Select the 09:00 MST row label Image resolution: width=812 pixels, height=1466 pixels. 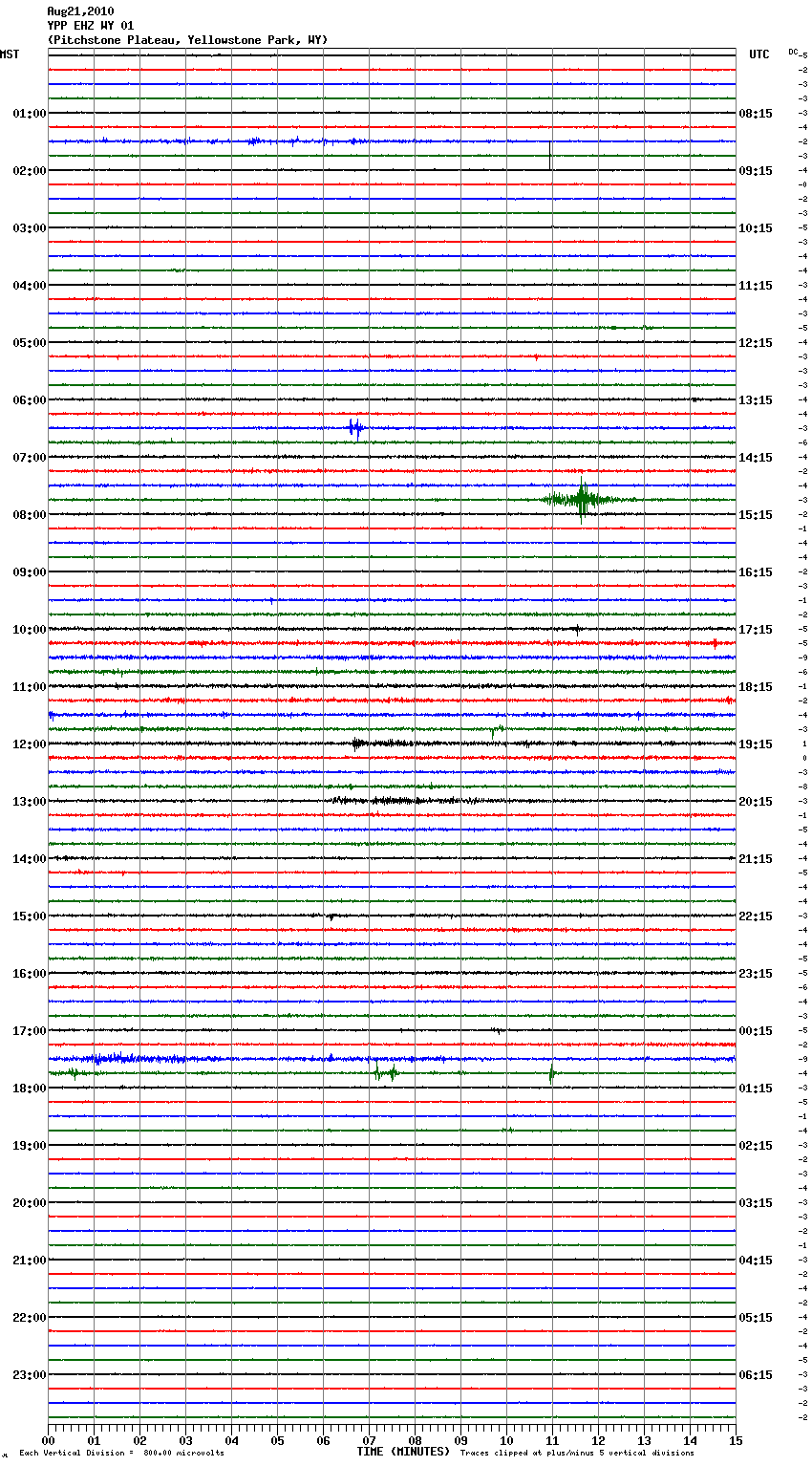(30, 572)
